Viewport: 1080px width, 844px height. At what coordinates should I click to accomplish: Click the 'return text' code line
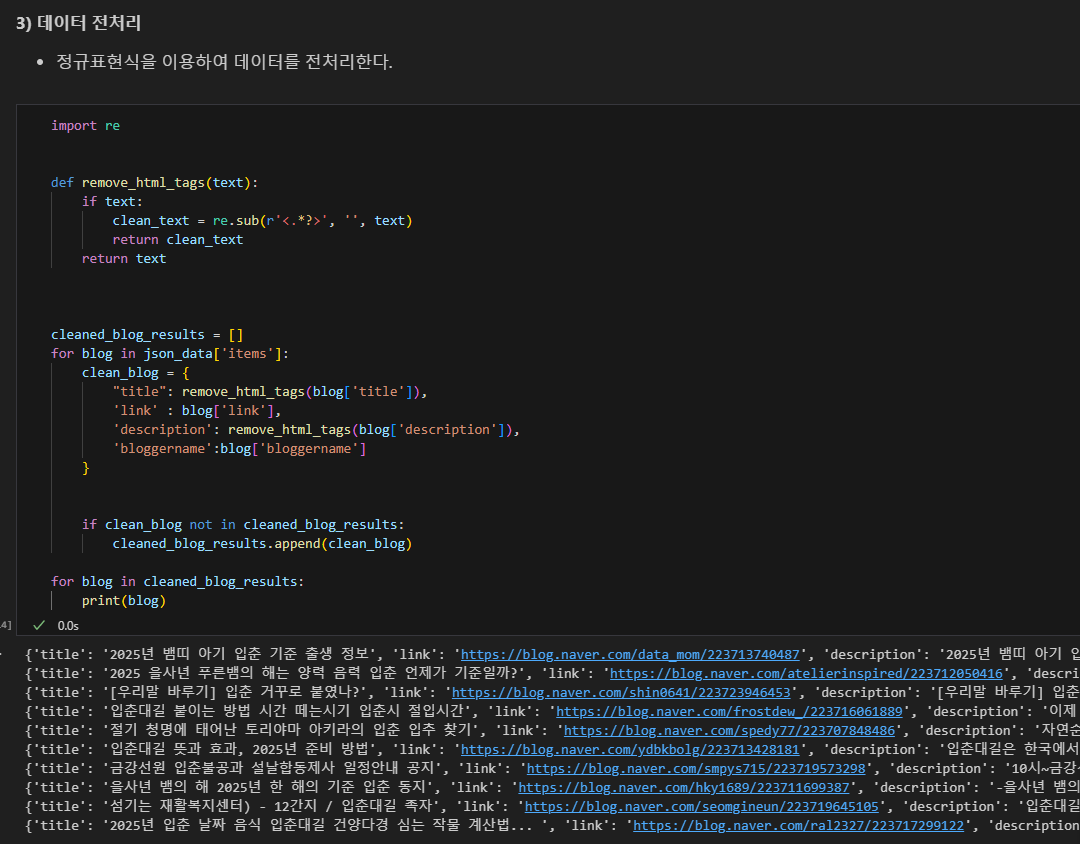tap(124, 258)
